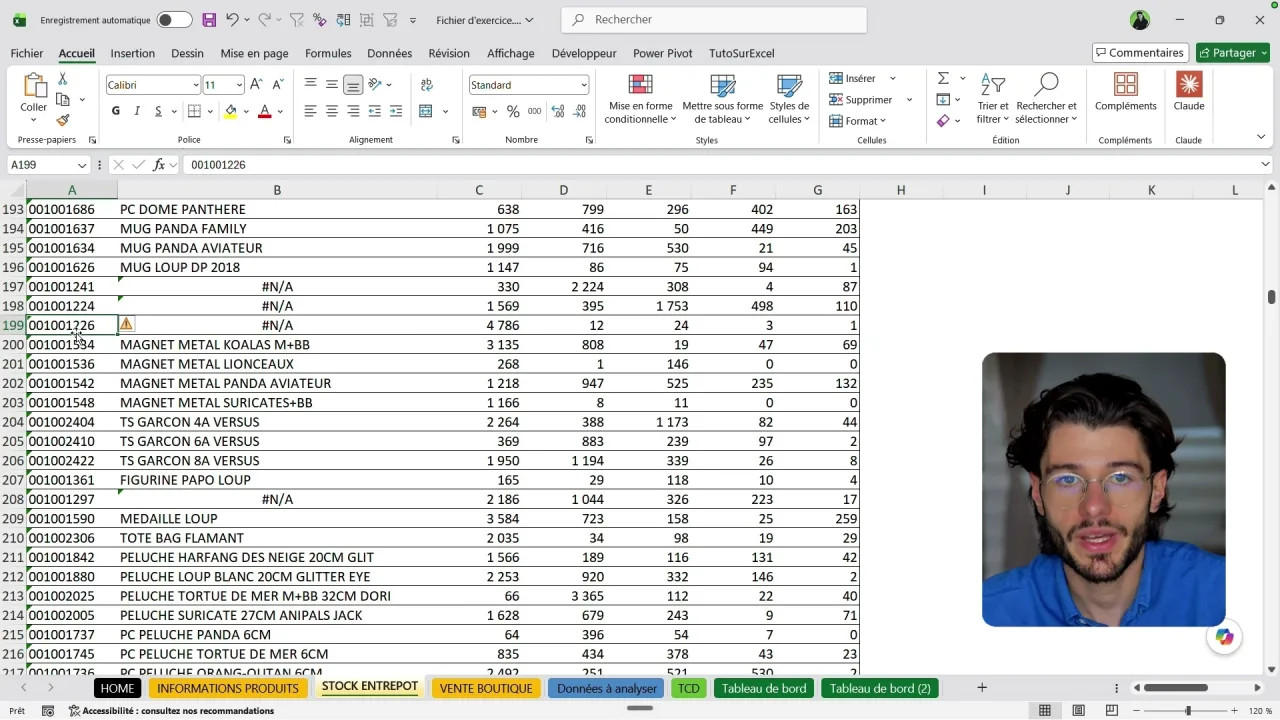This screenshot has width=1280, height=720.
Task: Switch to the Données ribbon tab
Action: [389, 53]
